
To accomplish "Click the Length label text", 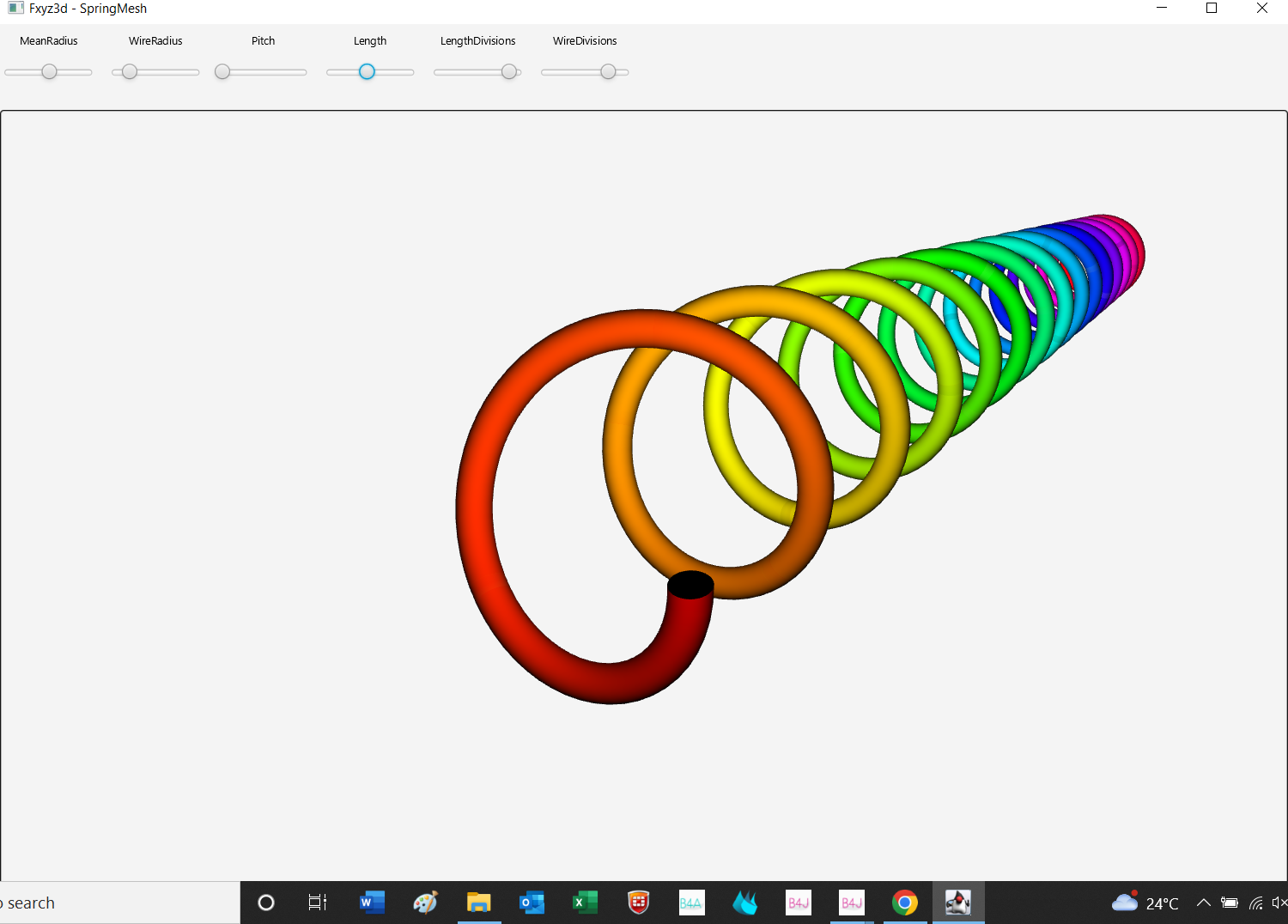I will tap(370, 41).
